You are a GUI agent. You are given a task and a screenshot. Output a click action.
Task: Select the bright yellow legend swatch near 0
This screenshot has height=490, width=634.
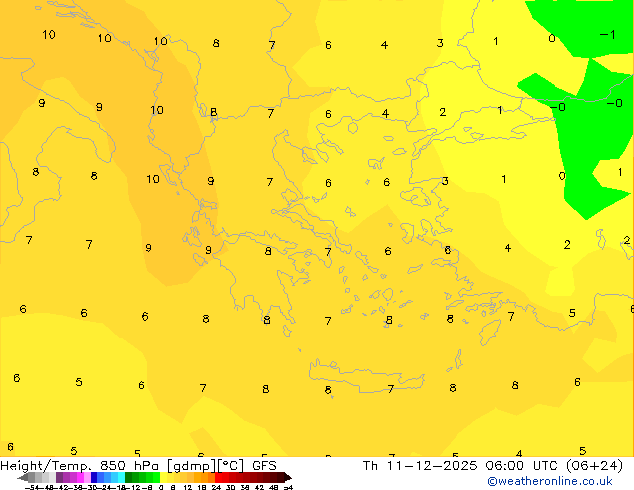(x=163, y=477)
